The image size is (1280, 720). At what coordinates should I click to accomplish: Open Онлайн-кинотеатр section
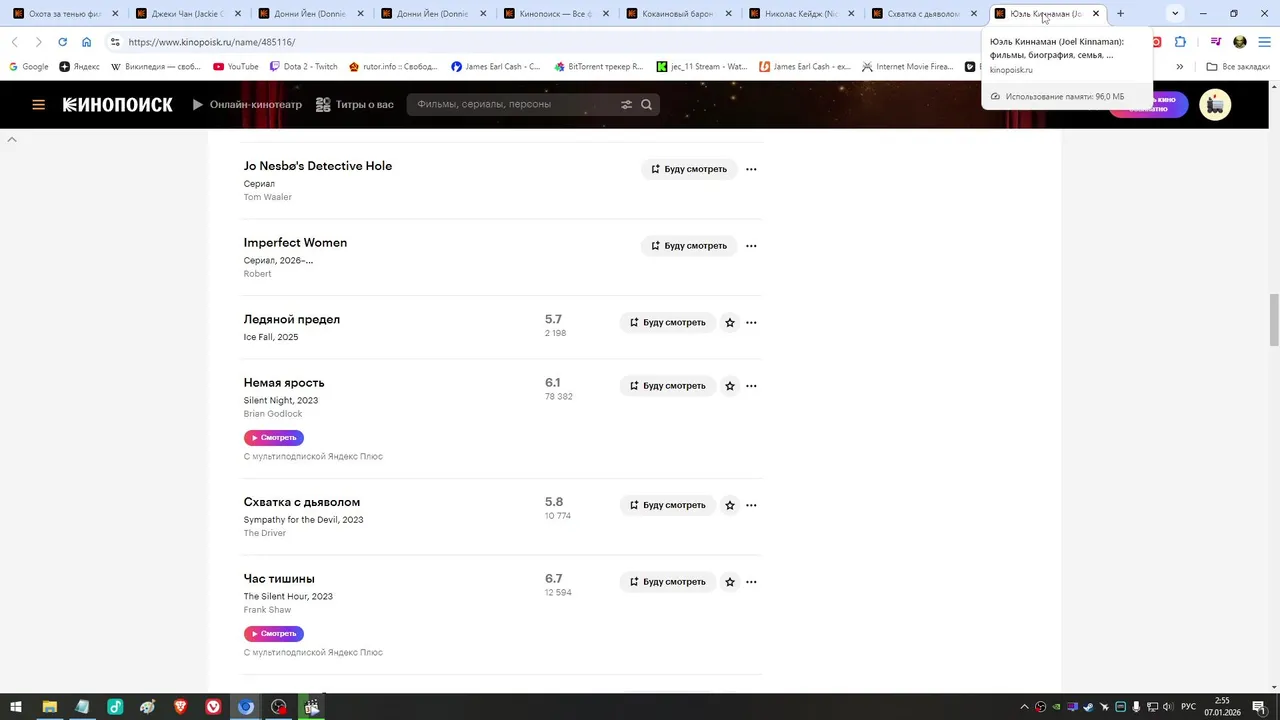pos(246,105)
